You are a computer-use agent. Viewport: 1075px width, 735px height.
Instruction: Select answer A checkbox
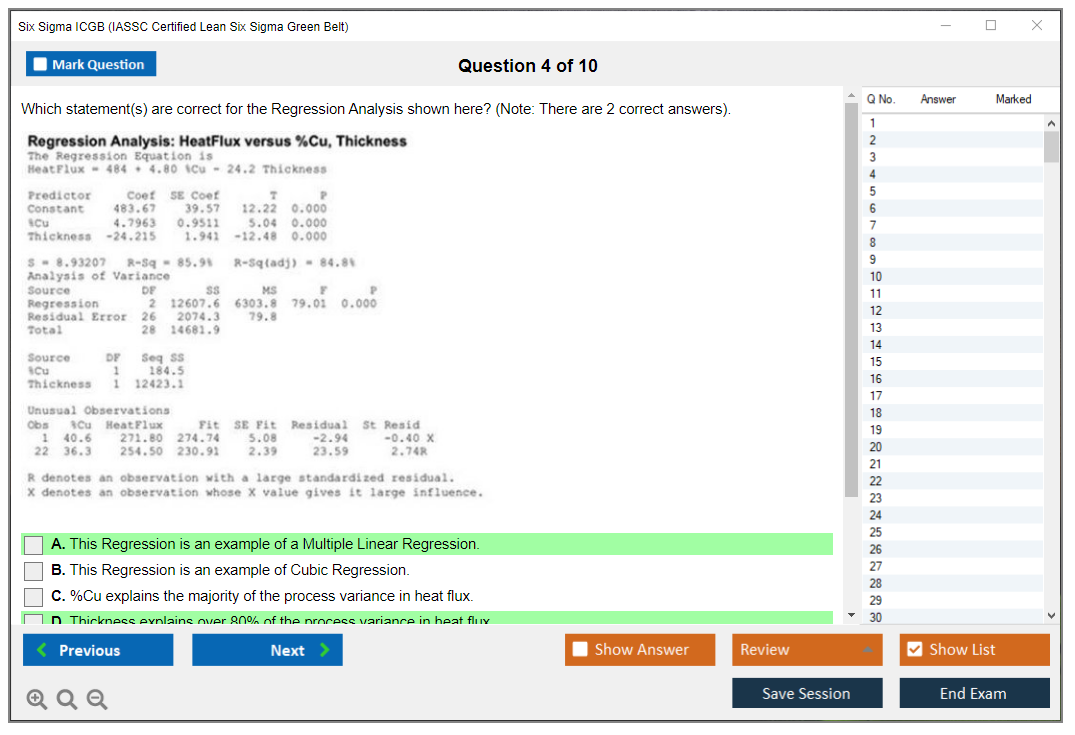[34, 545]
